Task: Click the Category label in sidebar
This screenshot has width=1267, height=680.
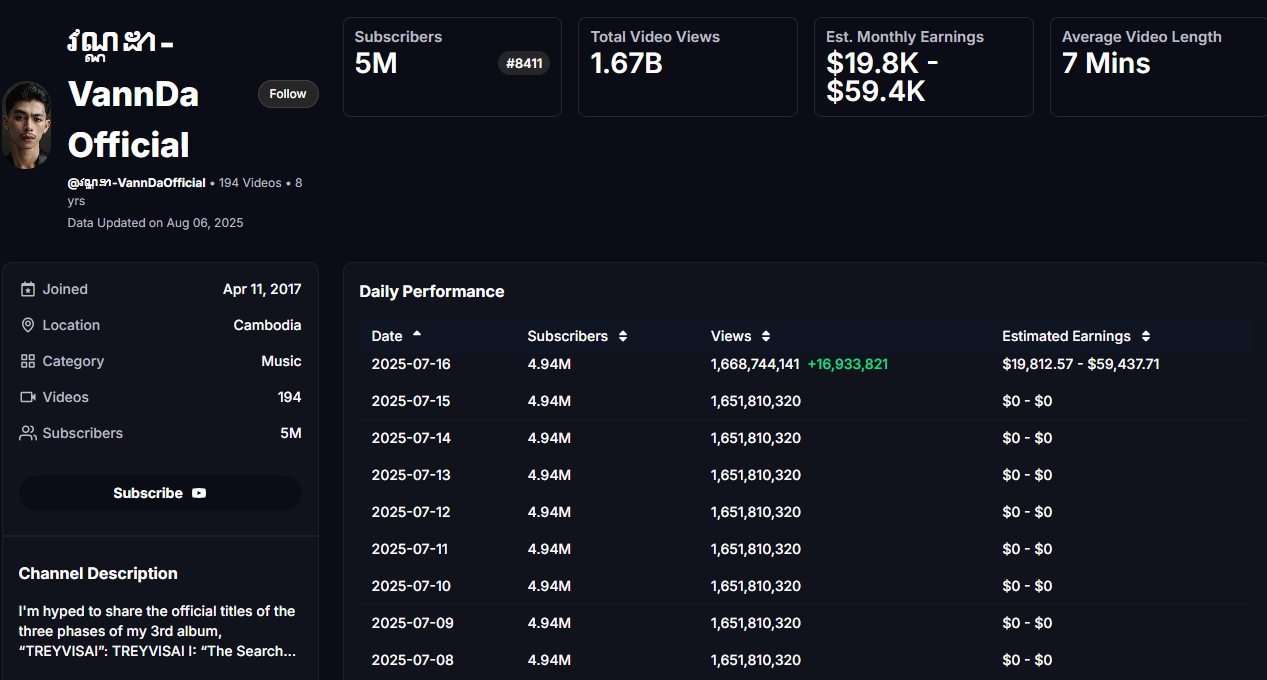Action: point(73,361)
